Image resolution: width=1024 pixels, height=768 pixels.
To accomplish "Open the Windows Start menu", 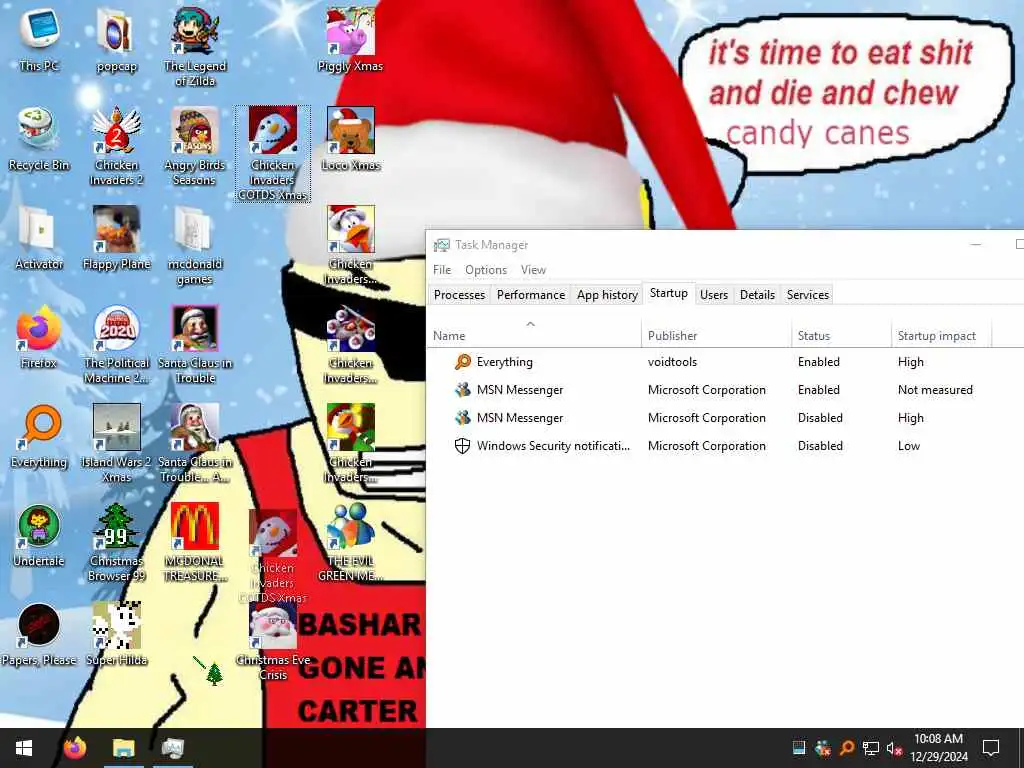I will pyautogui.click(x=24, y=748).
